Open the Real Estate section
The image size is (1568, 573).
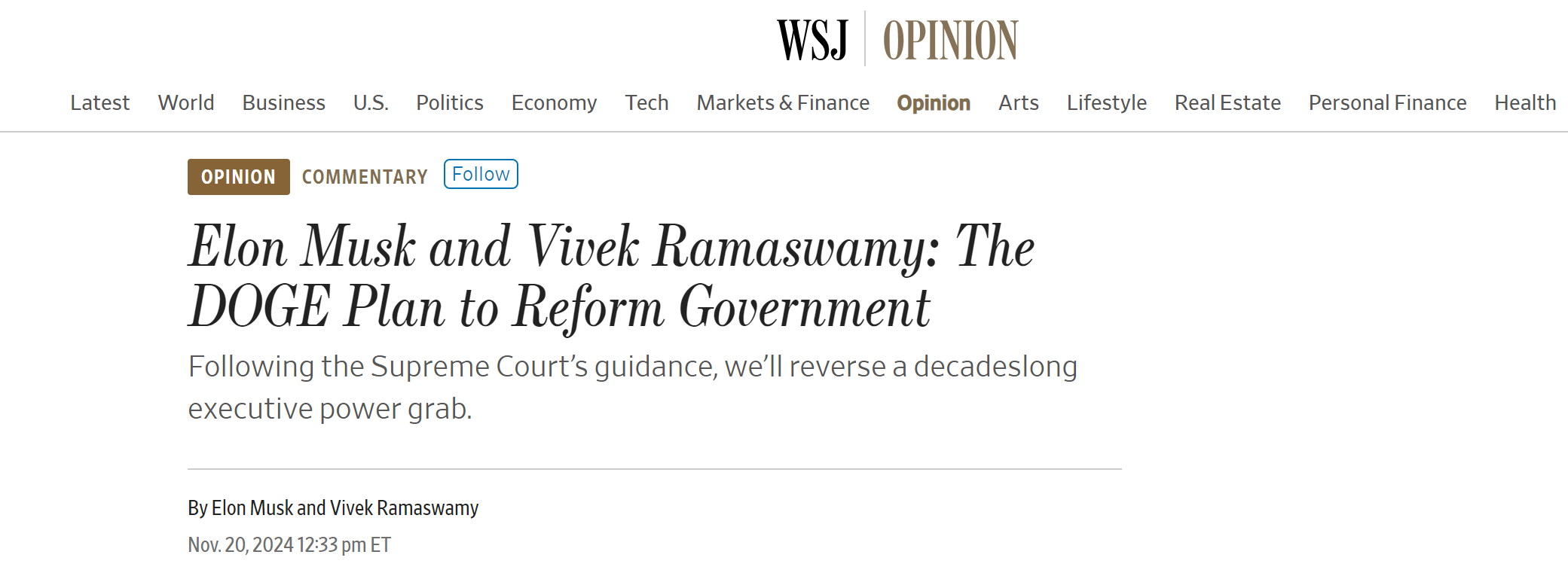point(1227,102)
